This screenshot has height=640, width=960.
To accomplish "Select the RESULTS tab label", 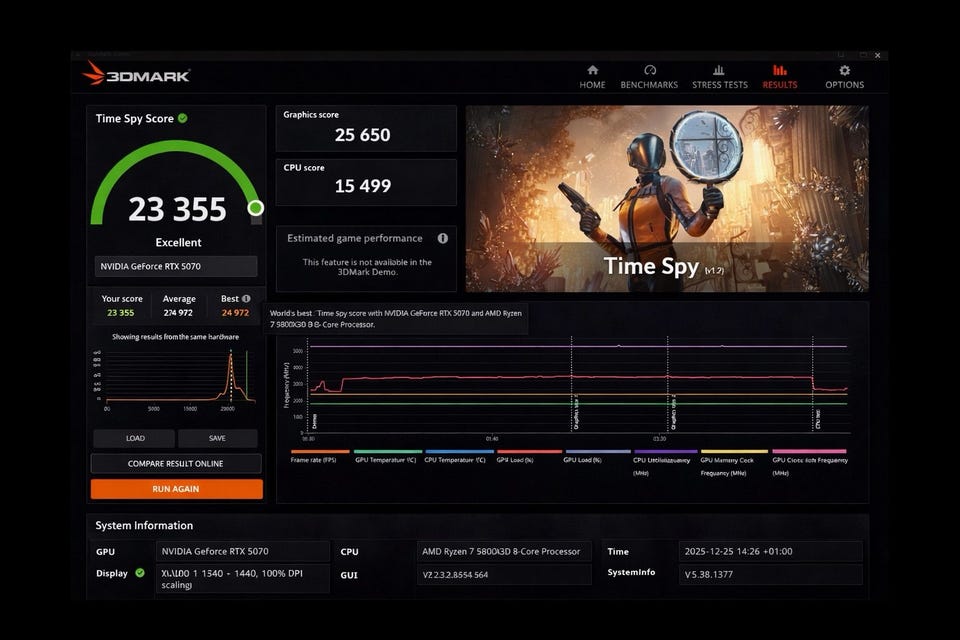I will [779, 85].
